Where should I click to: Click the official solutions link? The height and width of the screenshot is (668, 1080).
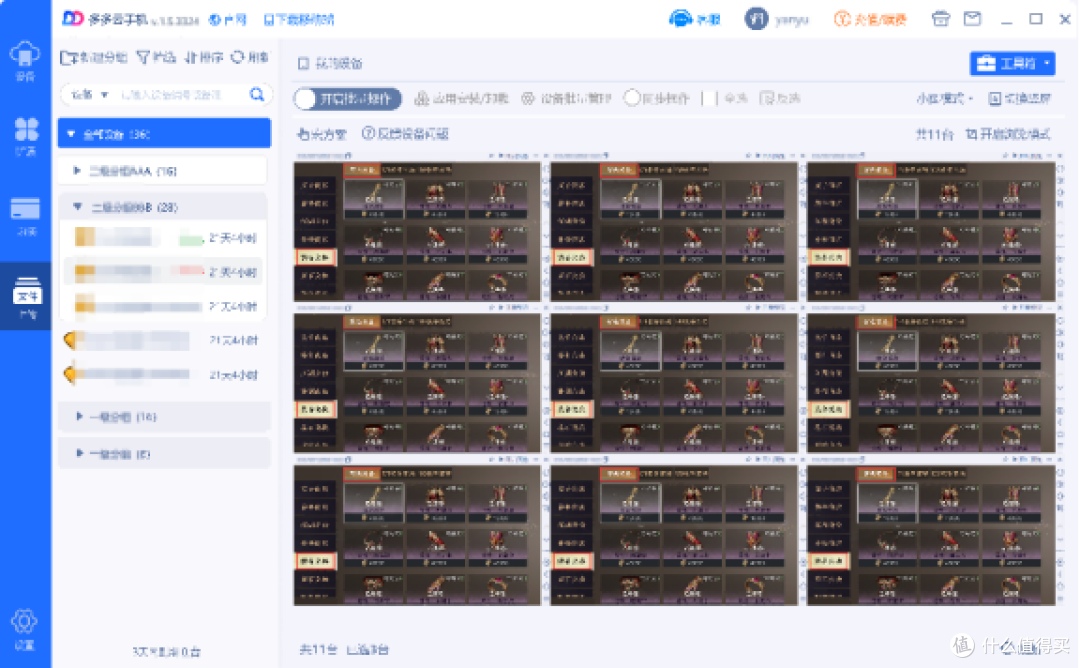pos(321,134)
